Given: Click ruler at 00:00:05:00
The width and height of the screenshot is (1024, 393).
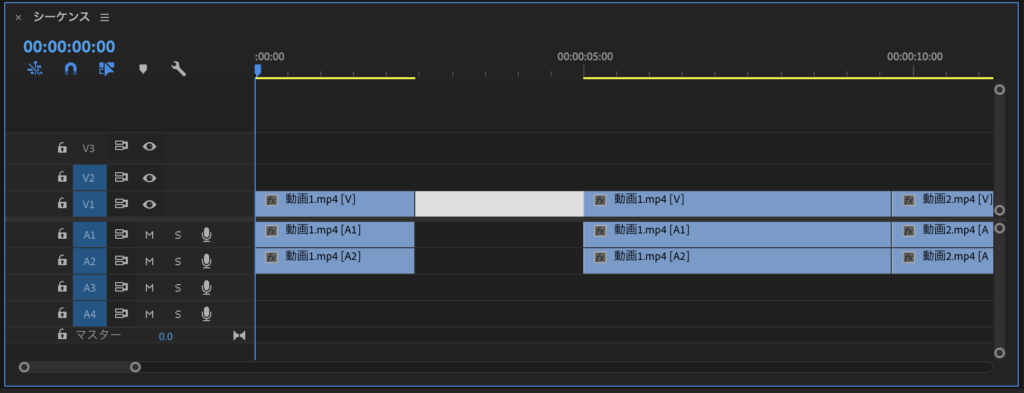Looking at the screenshot, I should 584,57.
